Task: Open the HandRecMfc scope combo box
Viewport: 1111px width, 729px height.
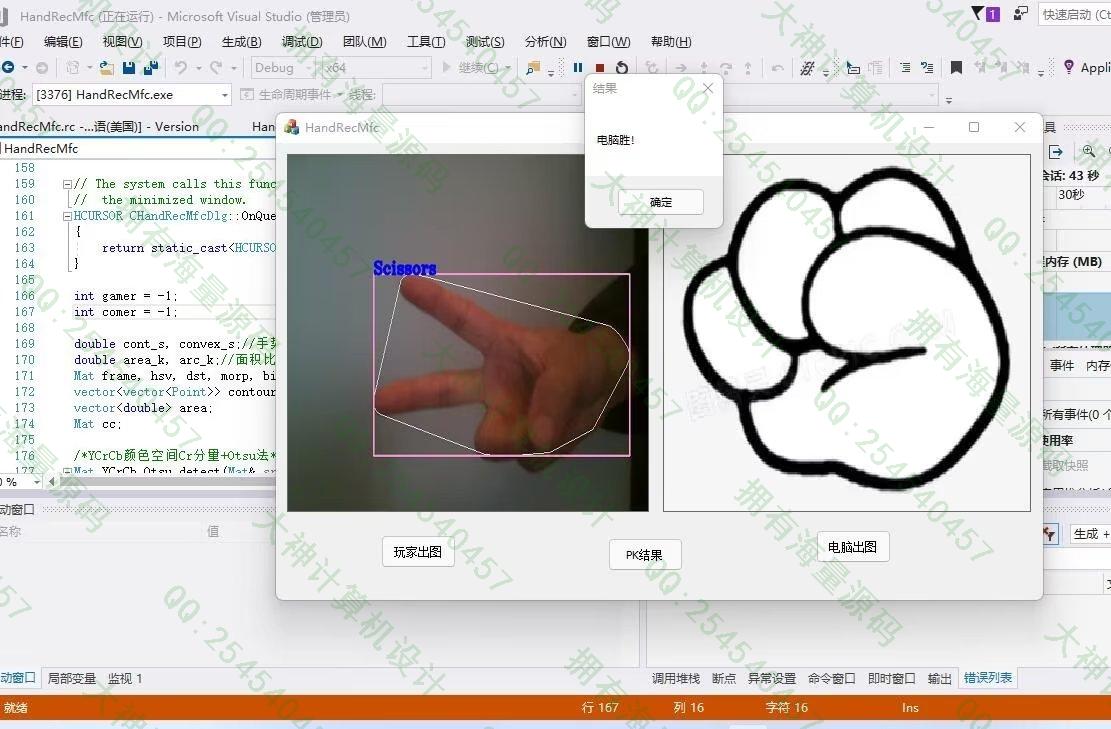Action: coord(138,148)
